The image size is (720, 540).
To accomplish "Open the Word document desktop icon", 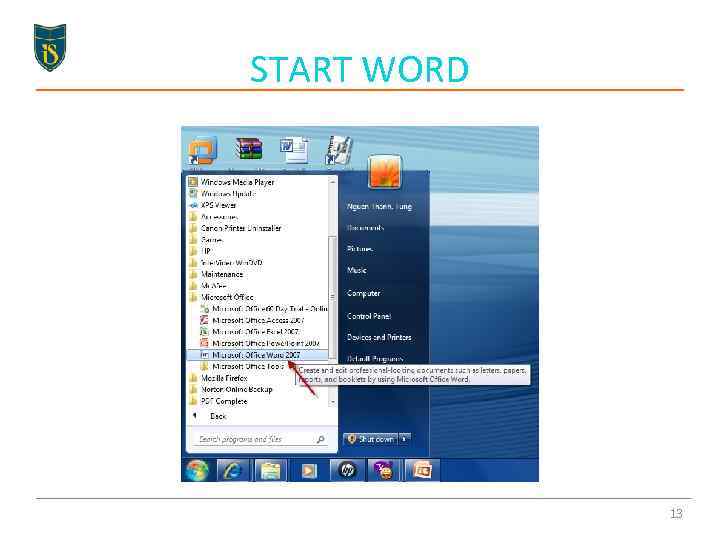I will (x=294, y=150).
